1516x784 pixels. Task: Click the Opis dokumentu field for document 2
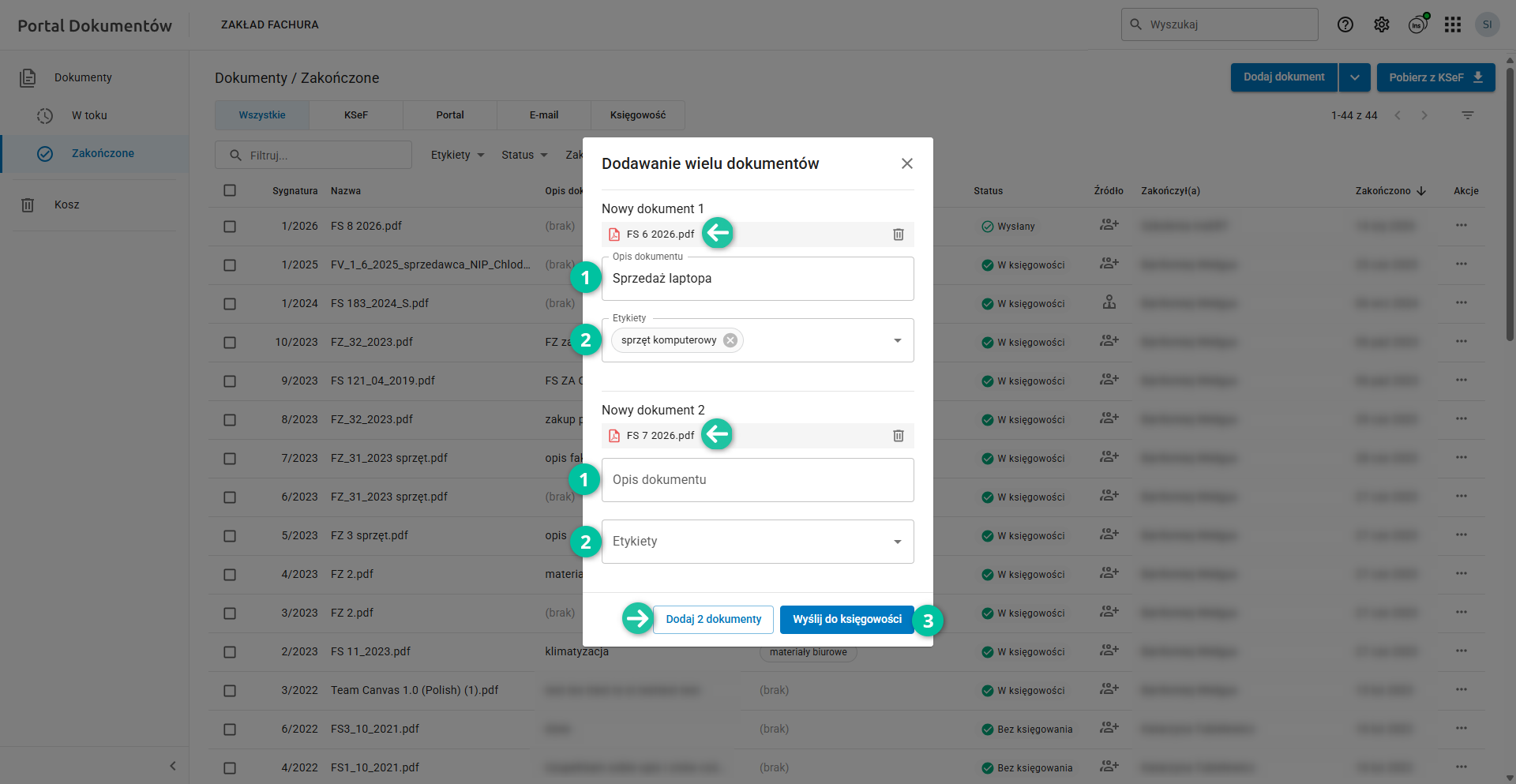(x=757, y=480)
